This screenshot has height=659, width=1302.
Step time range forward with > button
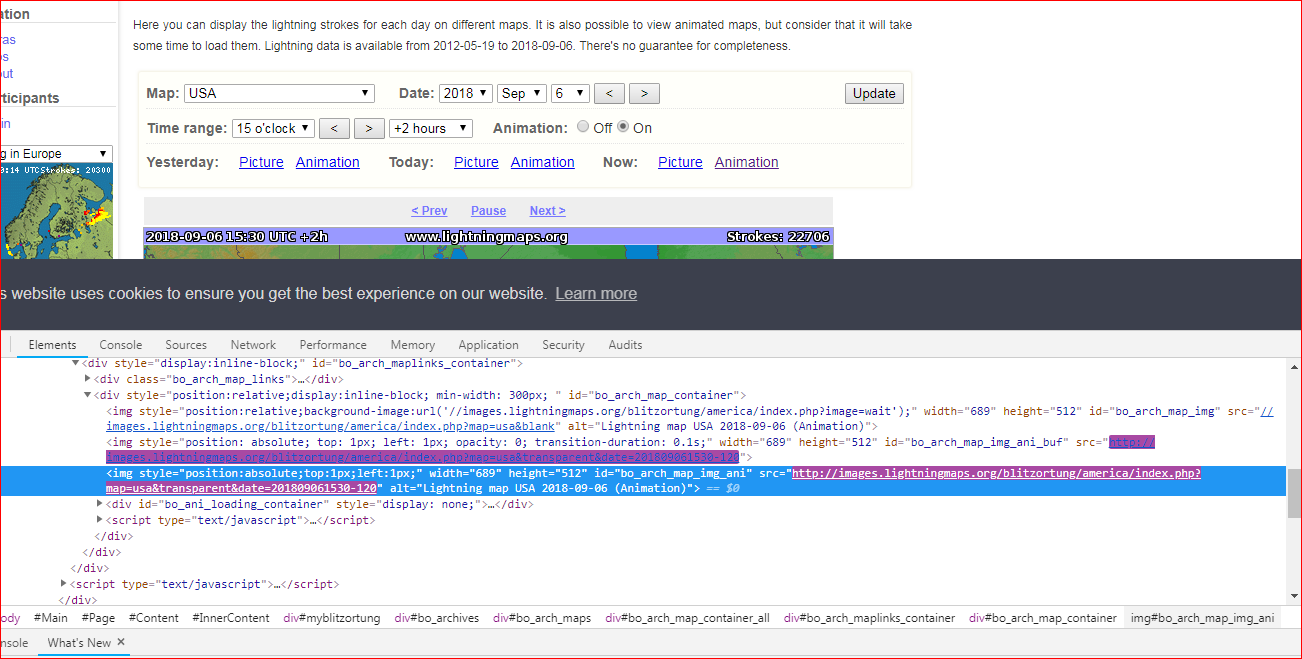[369, 128]
